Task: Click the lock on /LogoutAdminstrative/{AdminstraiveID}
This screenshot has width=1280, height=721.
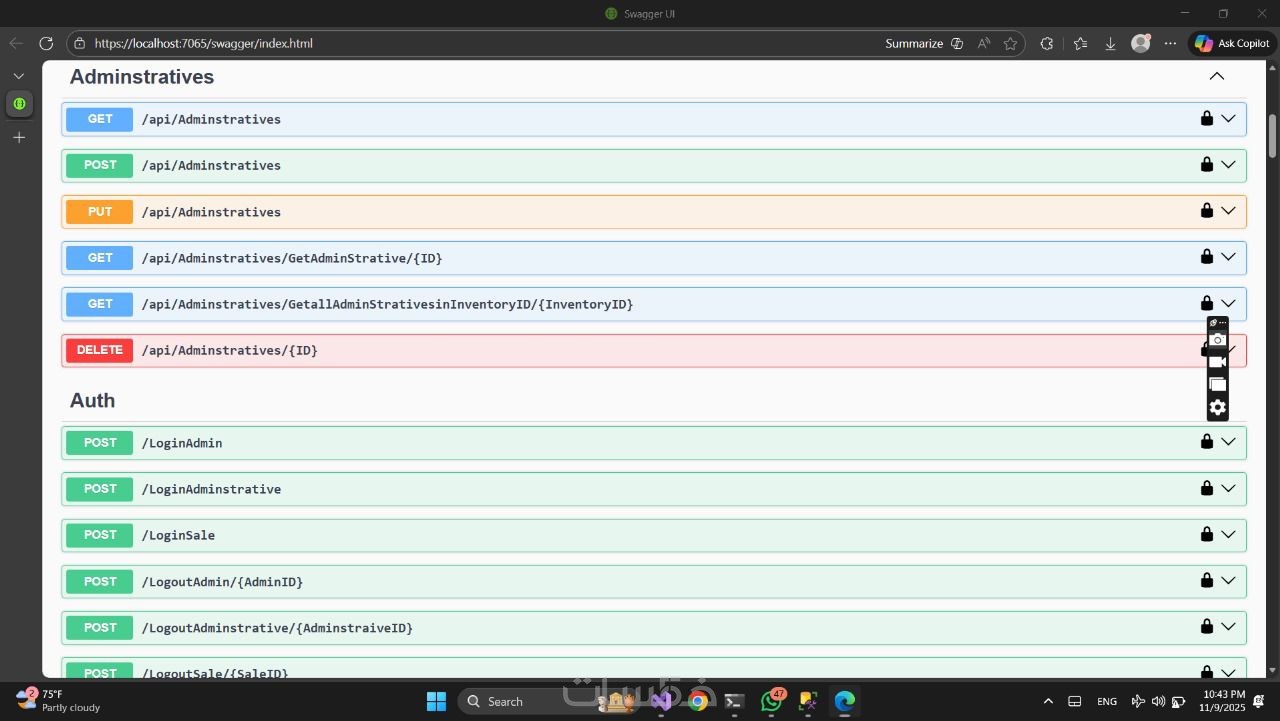Action: pos(1207,627)
